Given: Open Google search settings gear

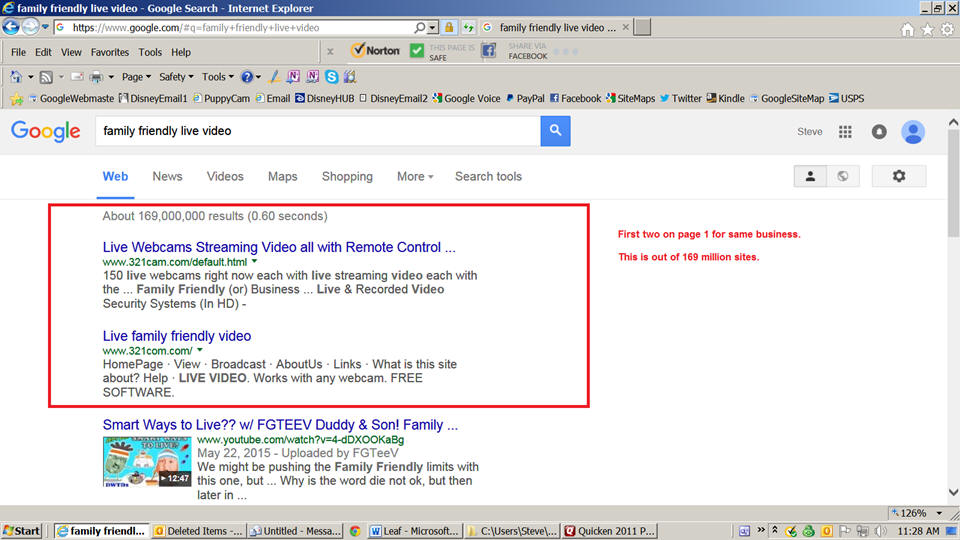Looking at the screenshot, I should 898,176.
